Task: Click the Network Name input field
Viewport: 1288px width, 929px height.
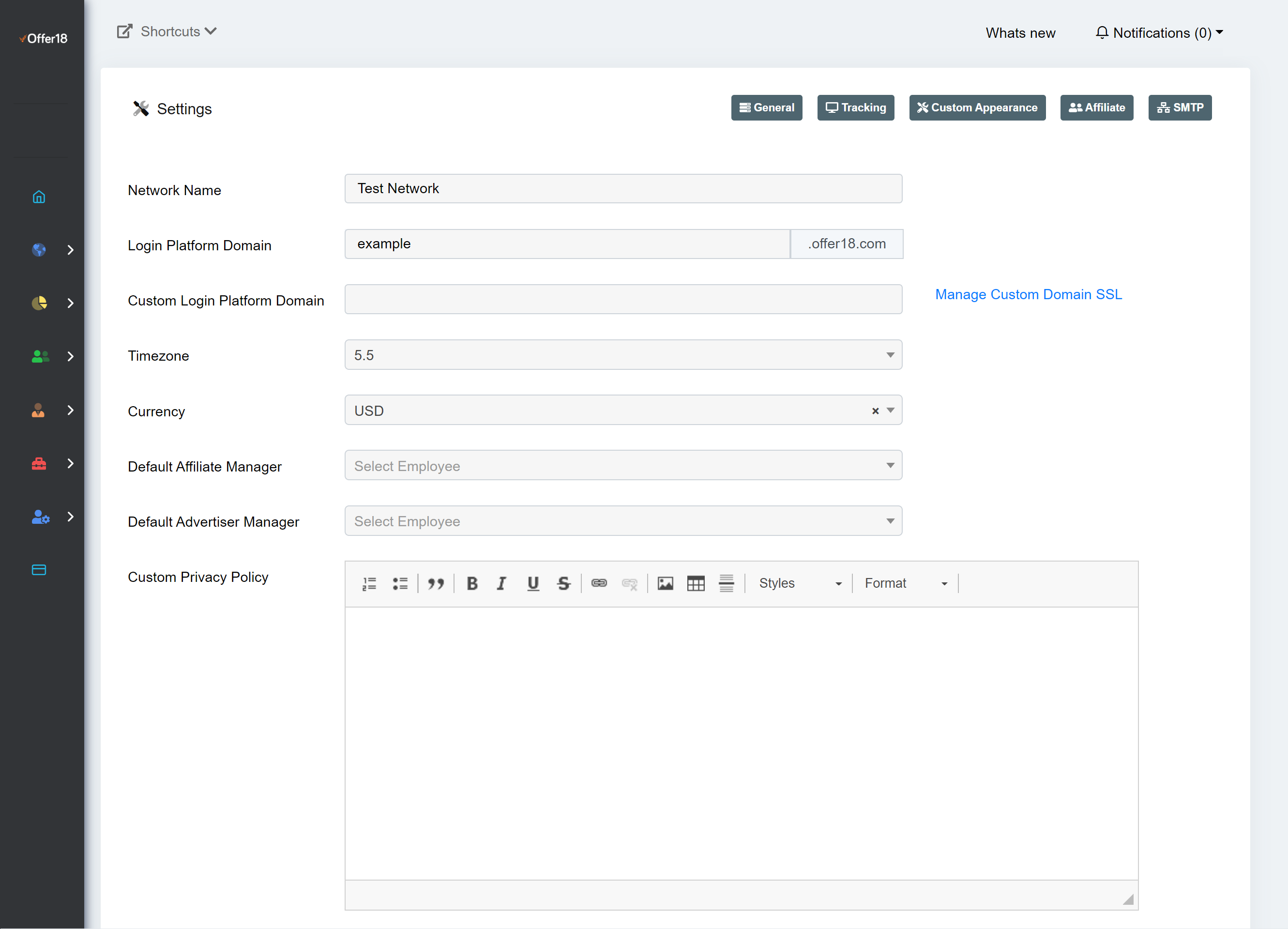Action: 623,188
